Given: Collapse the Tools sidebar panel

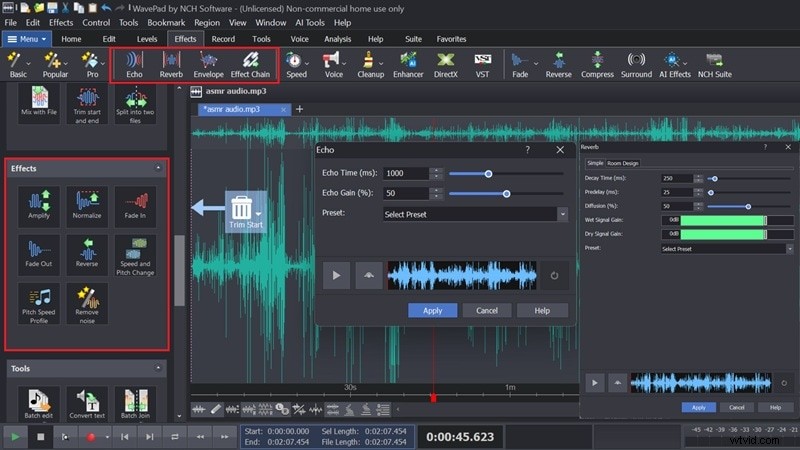Looking at the screenshot, I should [158, 368].
